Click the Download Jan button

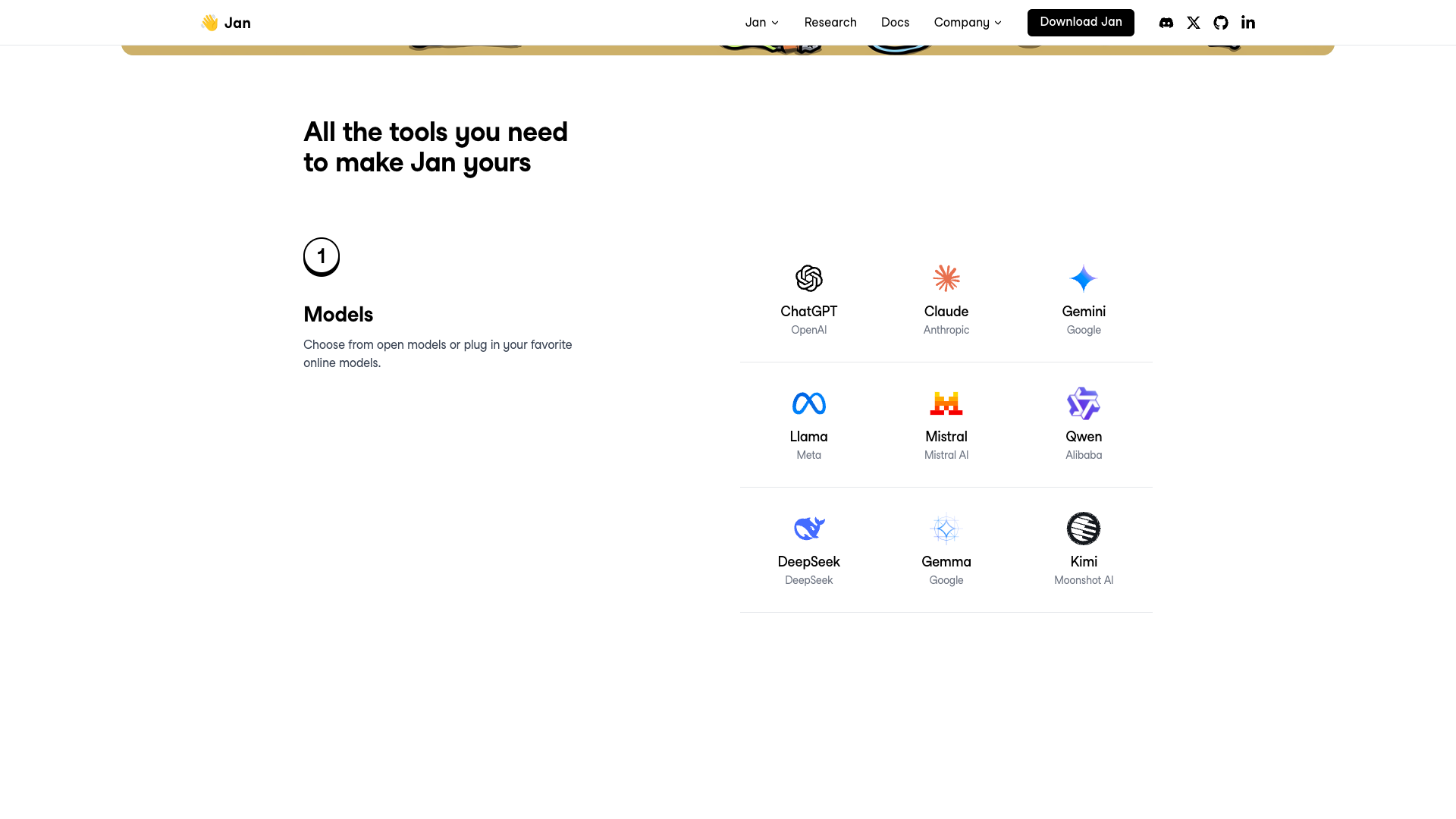coord(1081,23)
